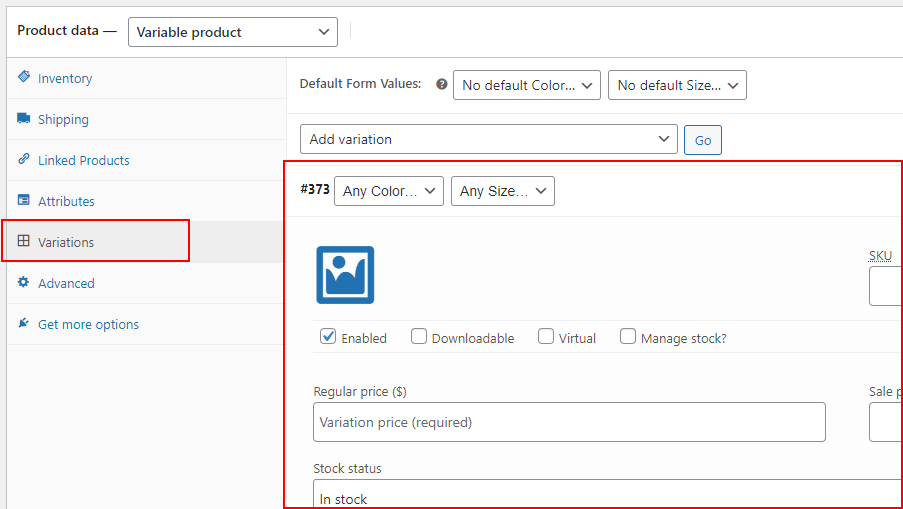Click the Variations grid icon
903x509 pixels.
24,241
